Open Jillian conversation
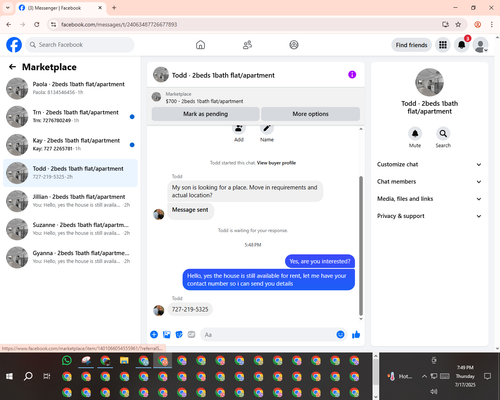500x400 pixels. (x=70, y=201)
